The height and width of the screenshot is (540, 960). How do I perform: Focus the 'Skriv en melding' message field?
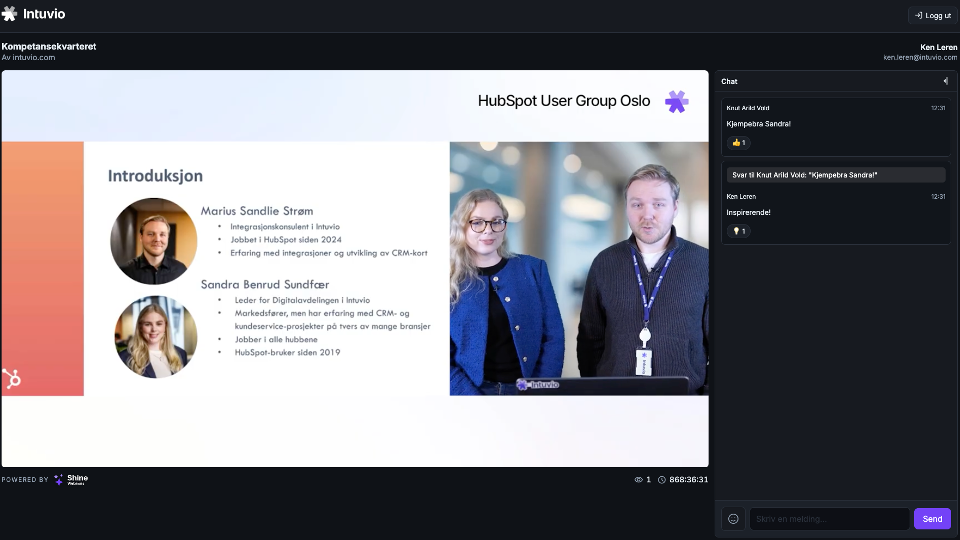tap(830, 519)
